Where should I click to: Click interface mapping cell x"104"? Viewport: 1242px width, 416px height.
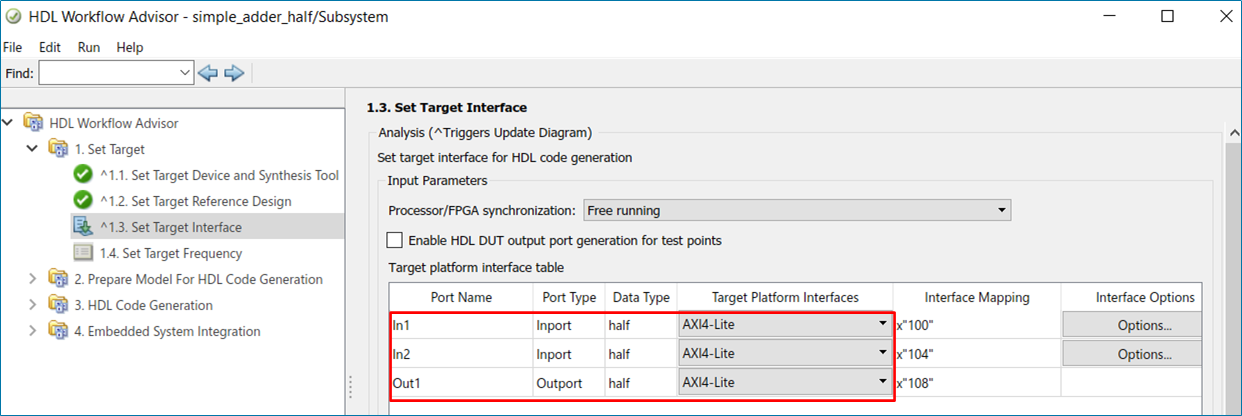976,354
